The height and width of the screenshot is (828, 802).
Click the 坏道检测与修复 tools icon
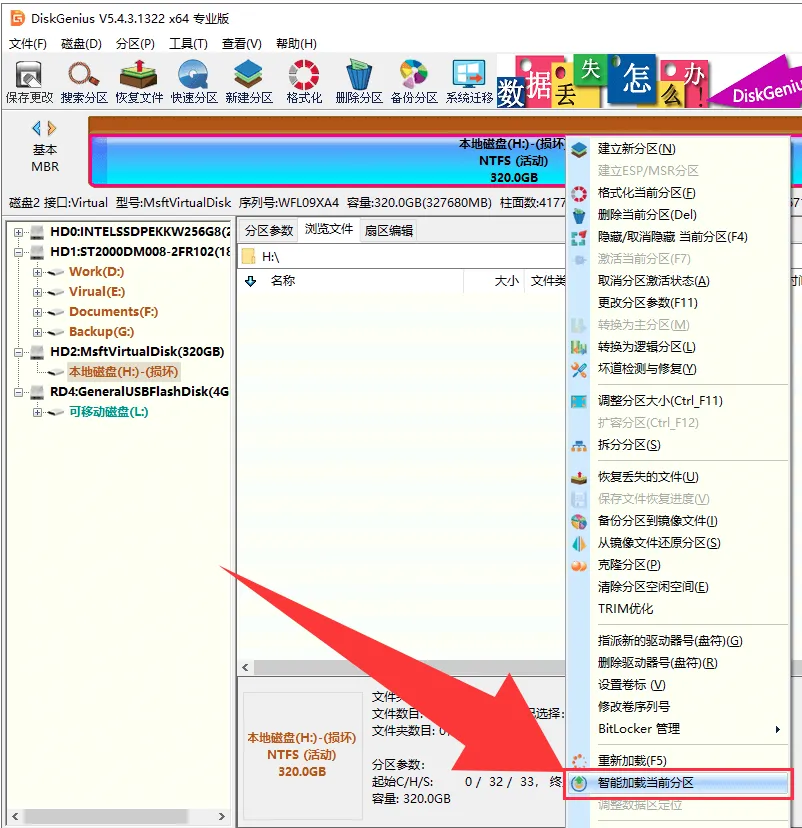click(579, 369)
